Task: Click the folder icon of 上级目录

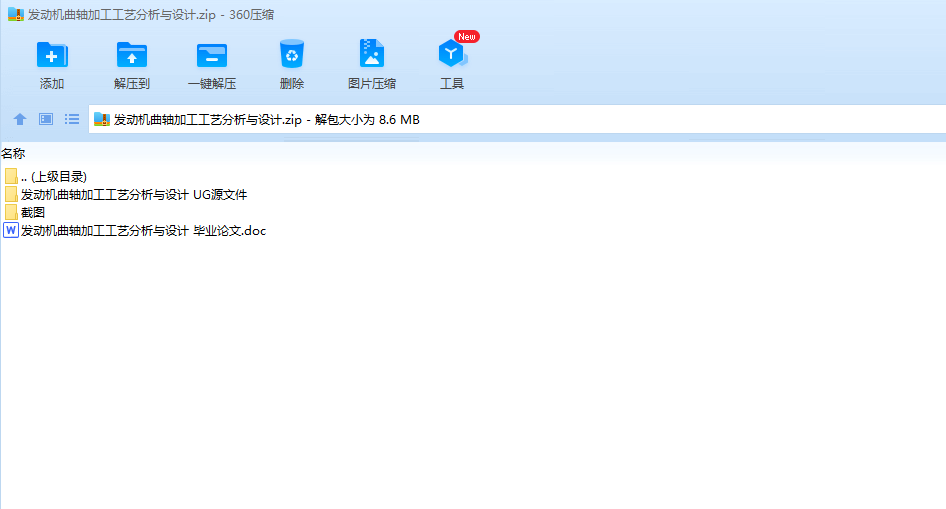Action: pos(11,176)
